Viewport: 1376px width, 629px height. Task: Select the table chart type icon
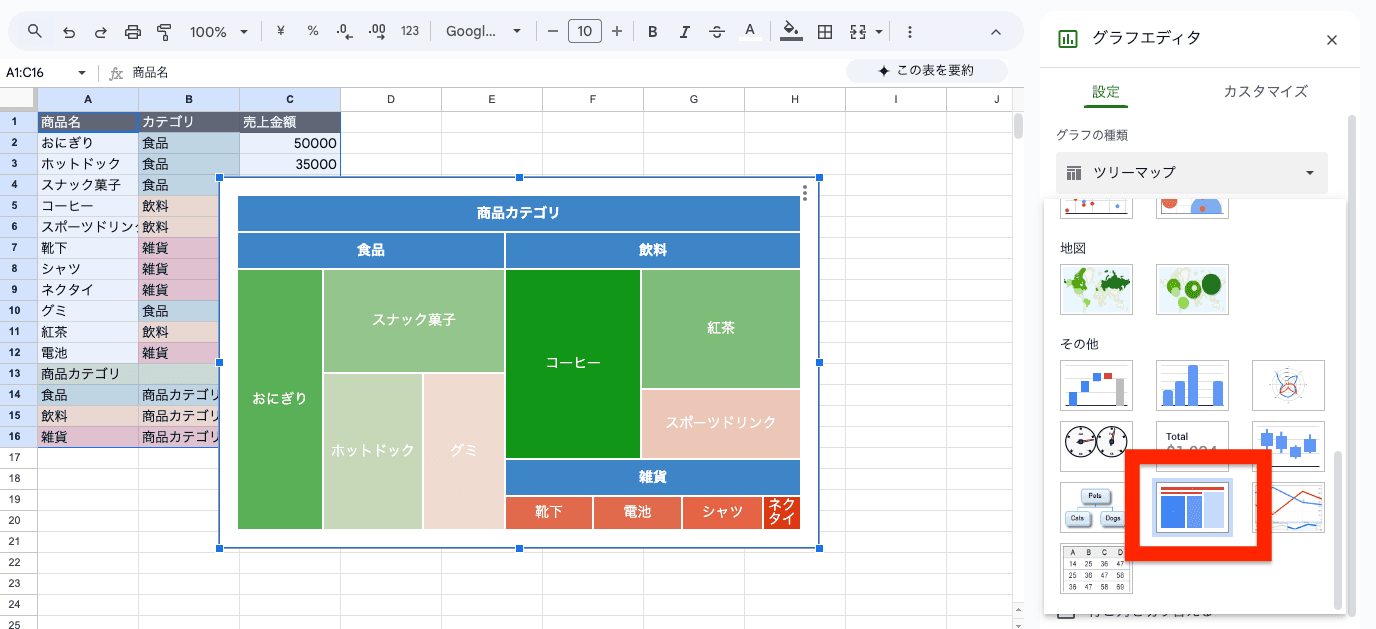click(1096, 568)
